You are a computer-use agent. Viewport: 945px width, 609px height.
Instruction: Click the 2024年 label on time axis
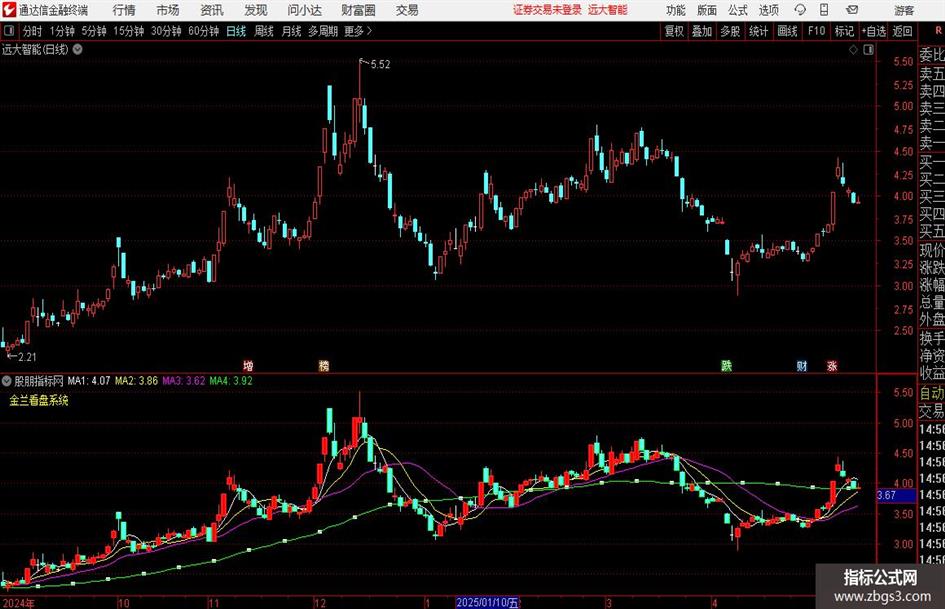point(18,603)
